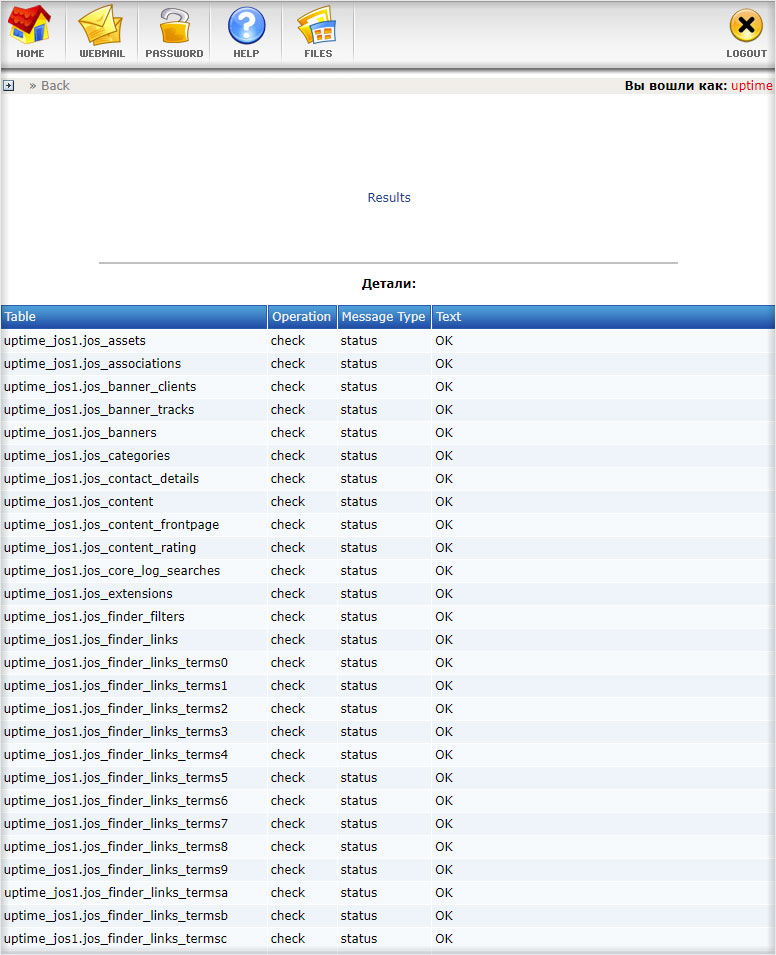Click 'status' in the jos_banners row

click(x=359, y=432)
